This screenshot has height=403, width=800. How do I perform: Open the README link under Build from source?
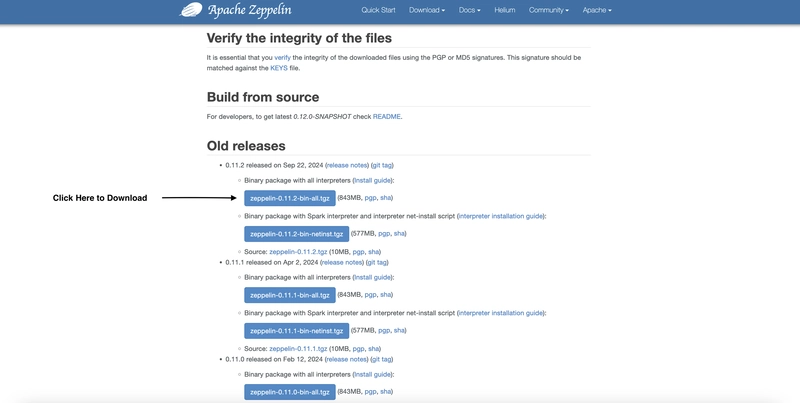[387, 116]
